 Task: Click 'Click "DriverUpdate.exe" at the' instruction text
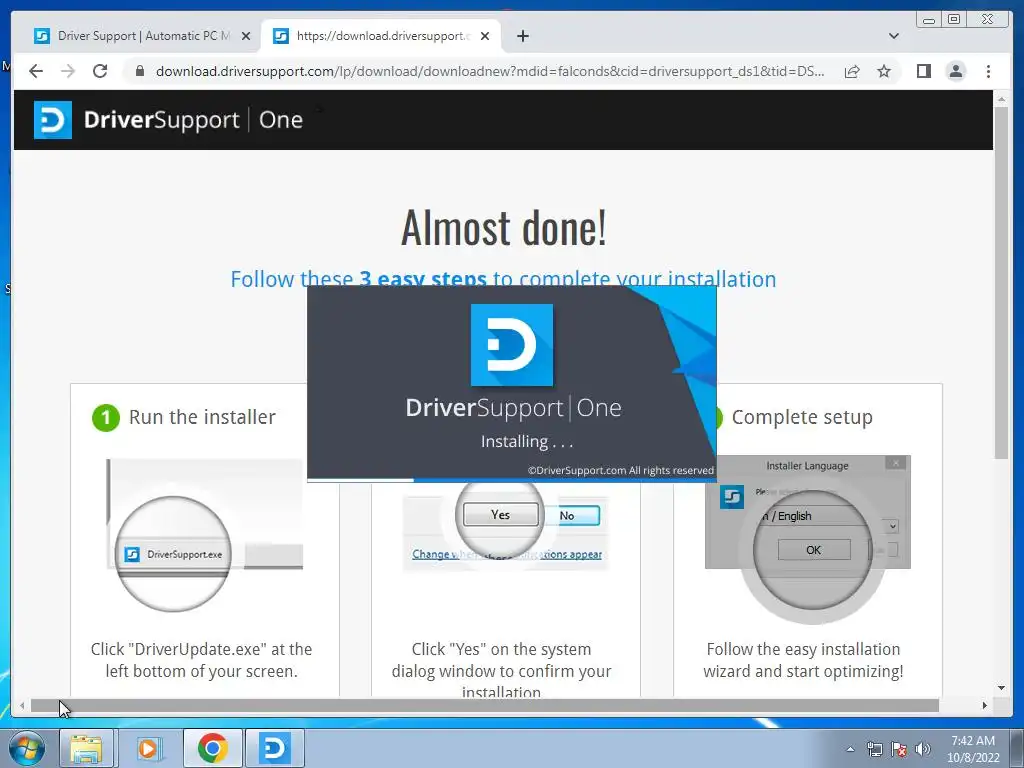(x=201, y=649)
